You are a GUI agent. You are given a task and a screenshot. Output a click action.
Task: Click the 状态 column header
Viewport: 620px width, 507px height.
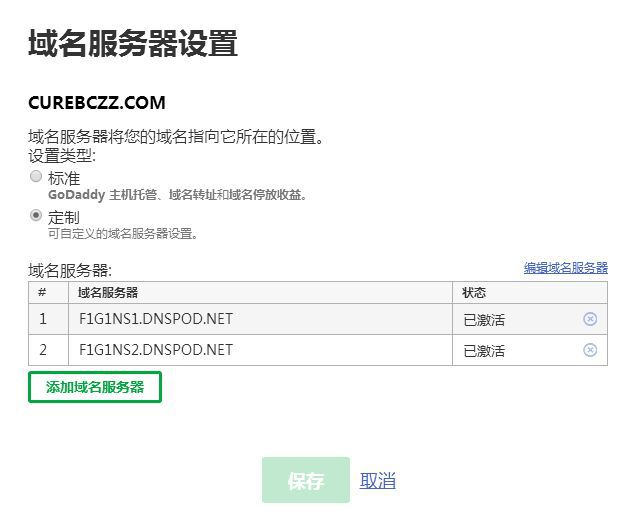[473, 292]
